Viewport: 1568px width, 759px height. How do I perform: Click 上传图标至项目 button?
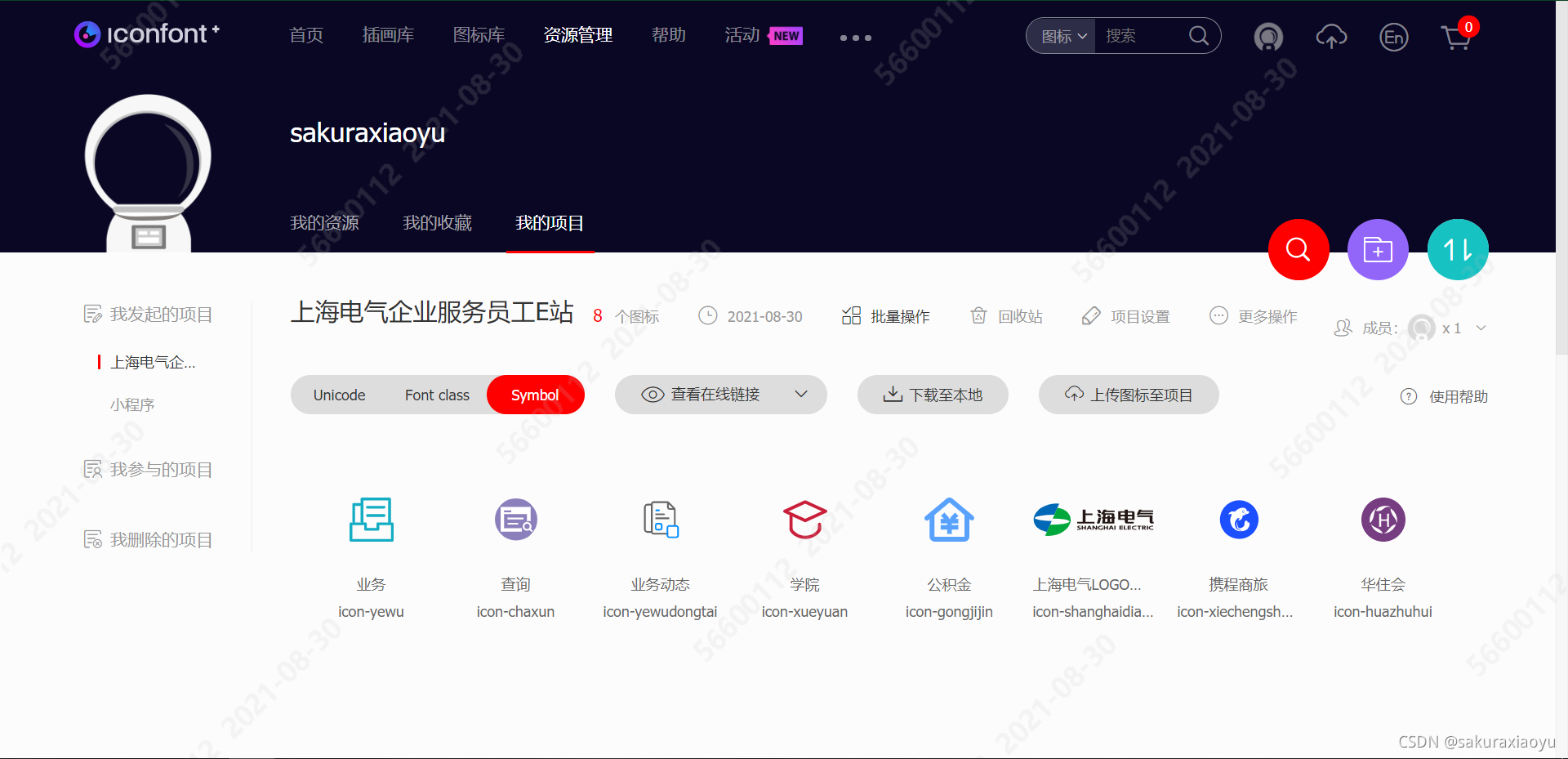(1129, 395)
